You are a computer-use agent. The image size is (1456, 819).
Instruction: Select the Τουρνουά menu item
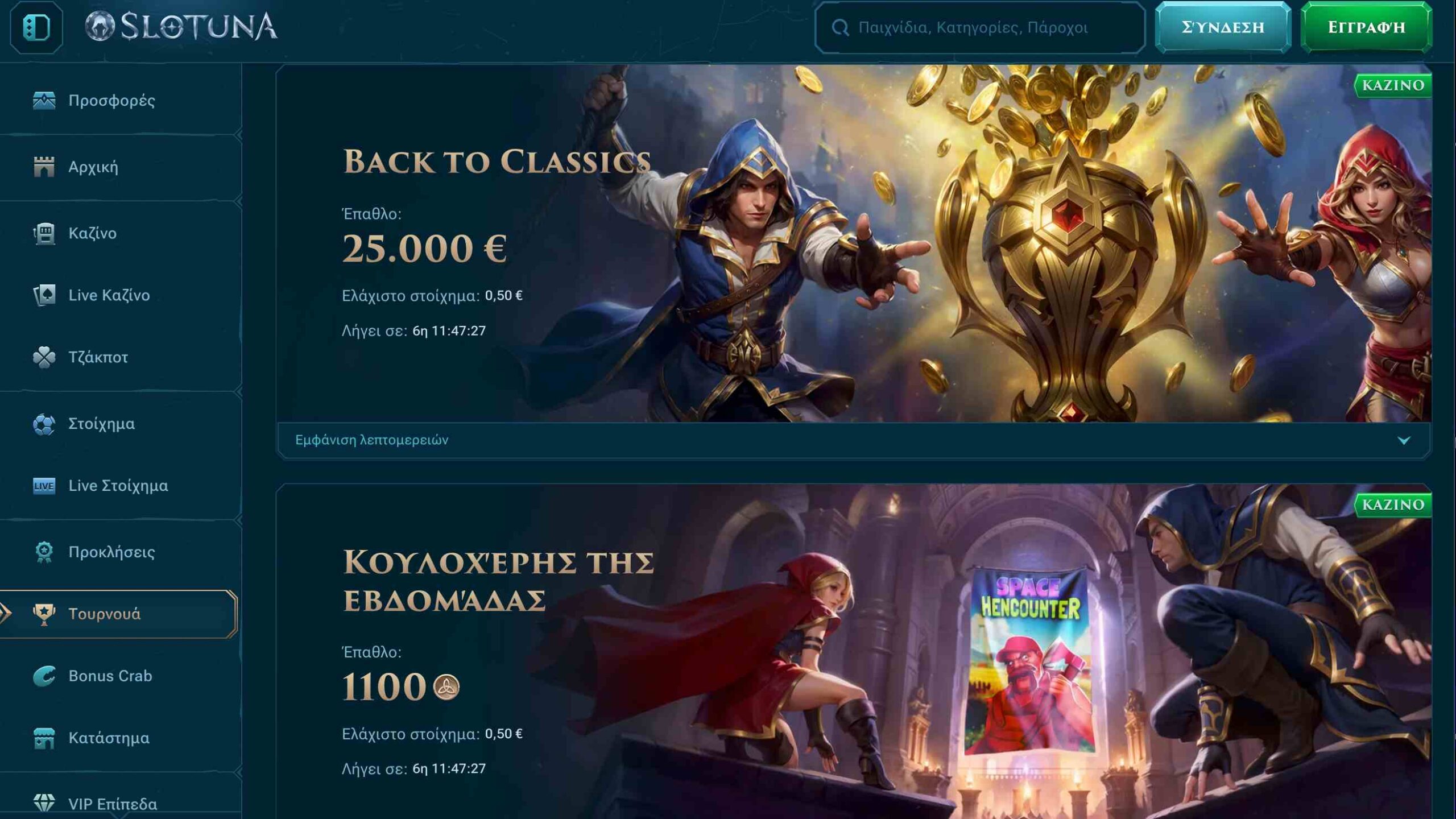coord(118,614)
